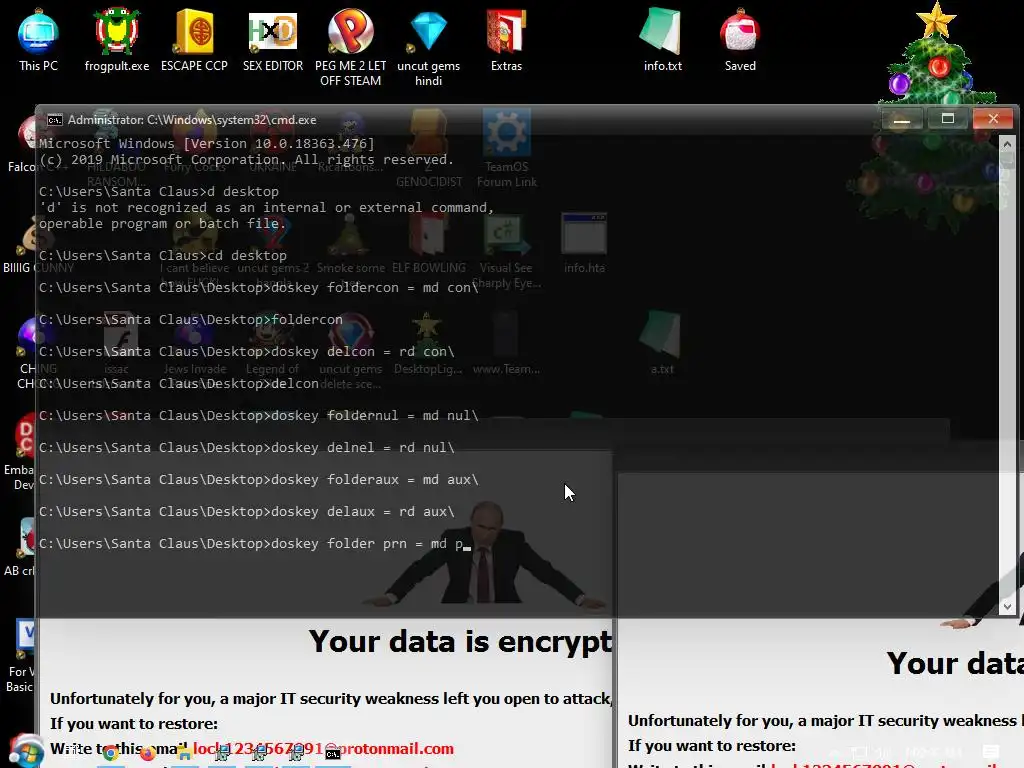Select the PEG ME 2 LET OFF STEAM icon
Image resolution: width=1024 pixels, height=768 pixels.
pos(351,48)
